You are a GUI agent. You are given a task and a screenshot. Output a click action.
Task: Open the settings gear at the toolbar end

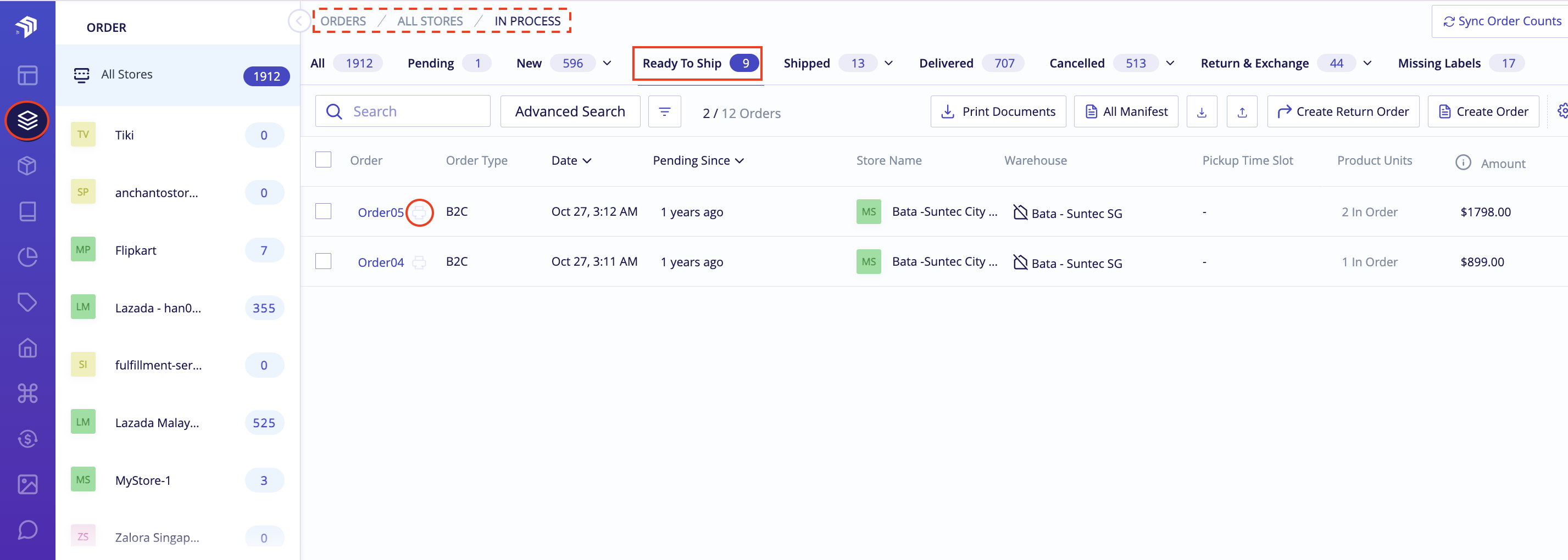click(1562, 111)
